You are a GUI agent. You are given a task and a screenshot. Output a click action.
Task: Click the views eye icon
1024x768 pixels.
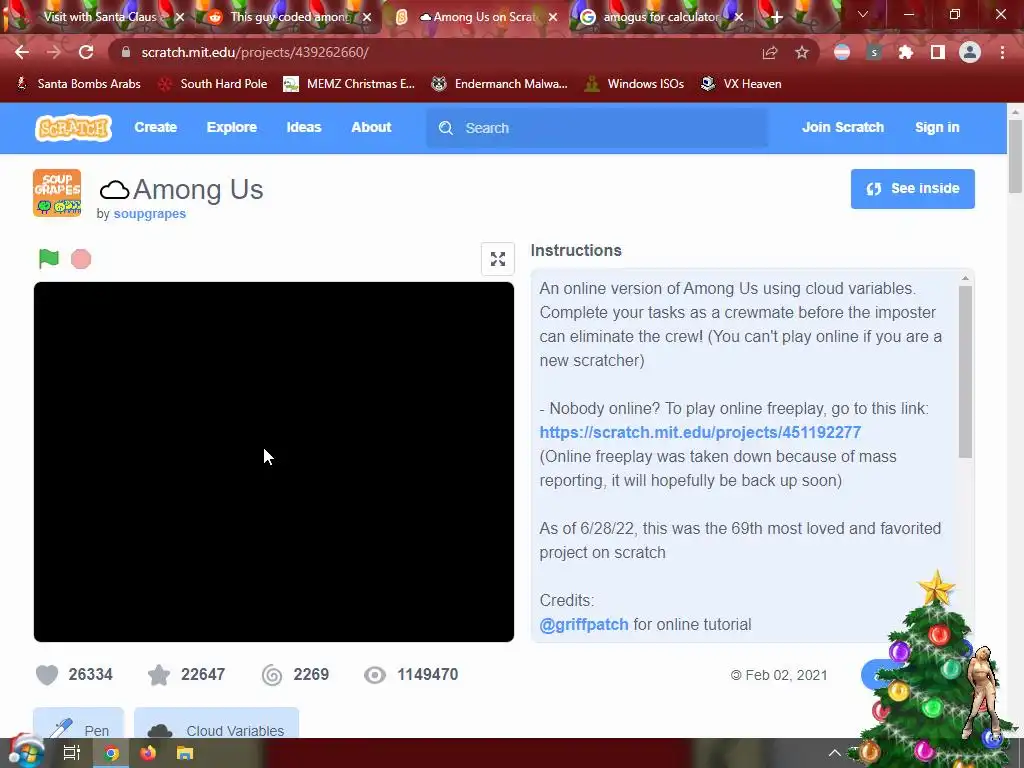[375, 675]
